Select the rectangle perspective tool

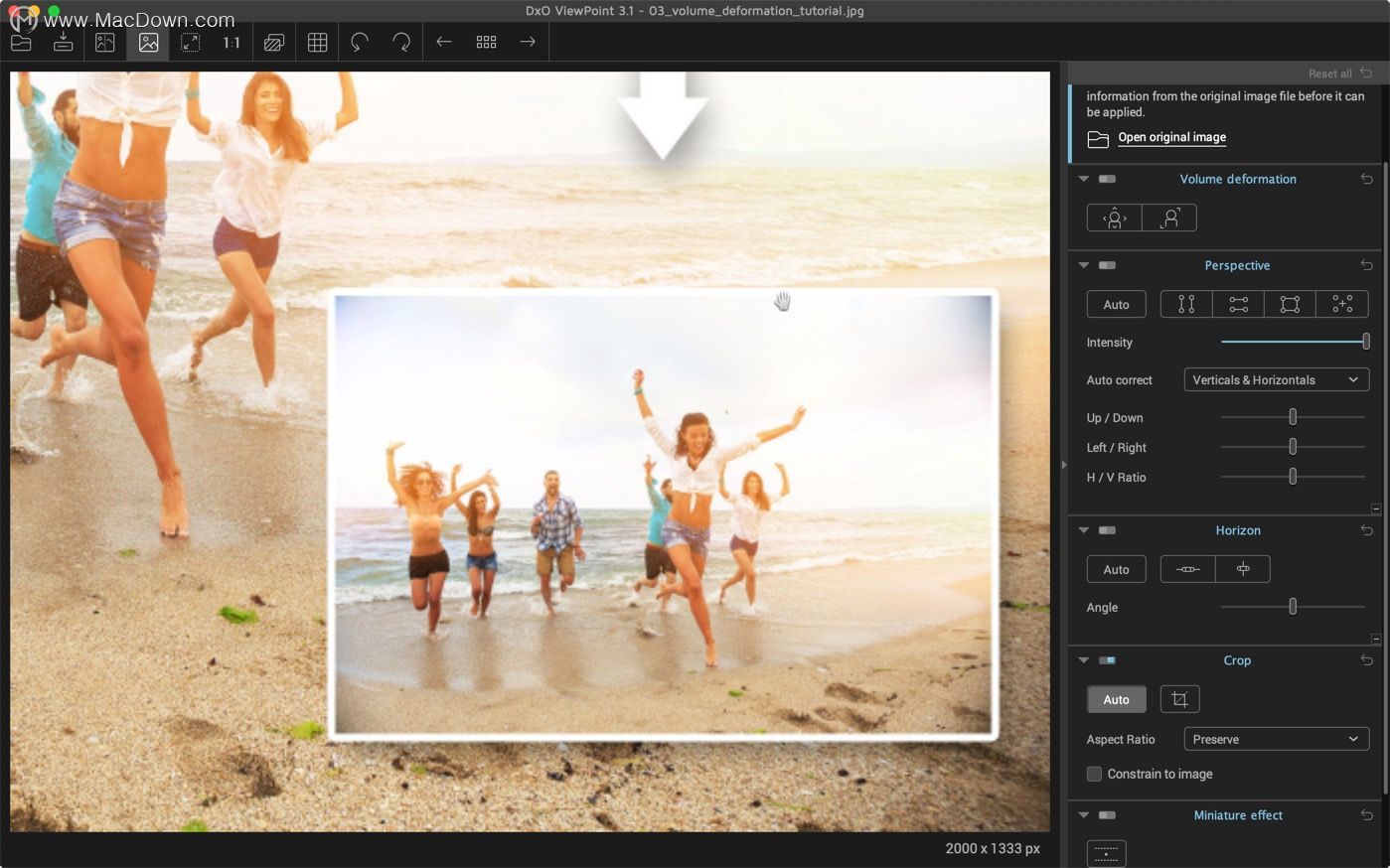click(1290, 305)
